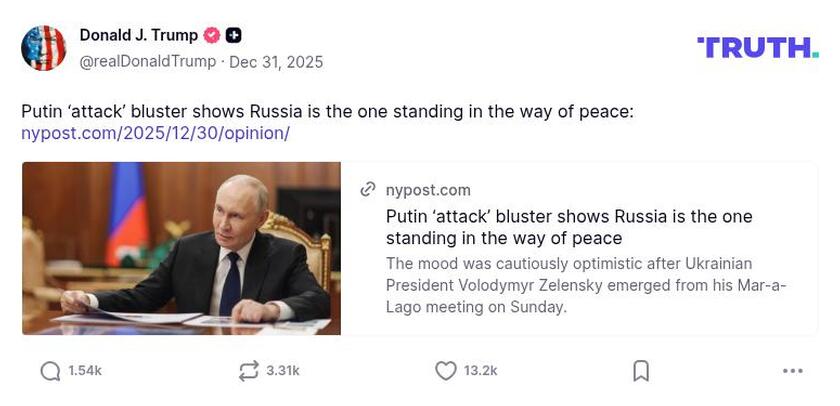Image resolution: width=840 pixels, height=406 pixels.
Task: Click the 13.2k likes count
Action: (x=481, y=371)
